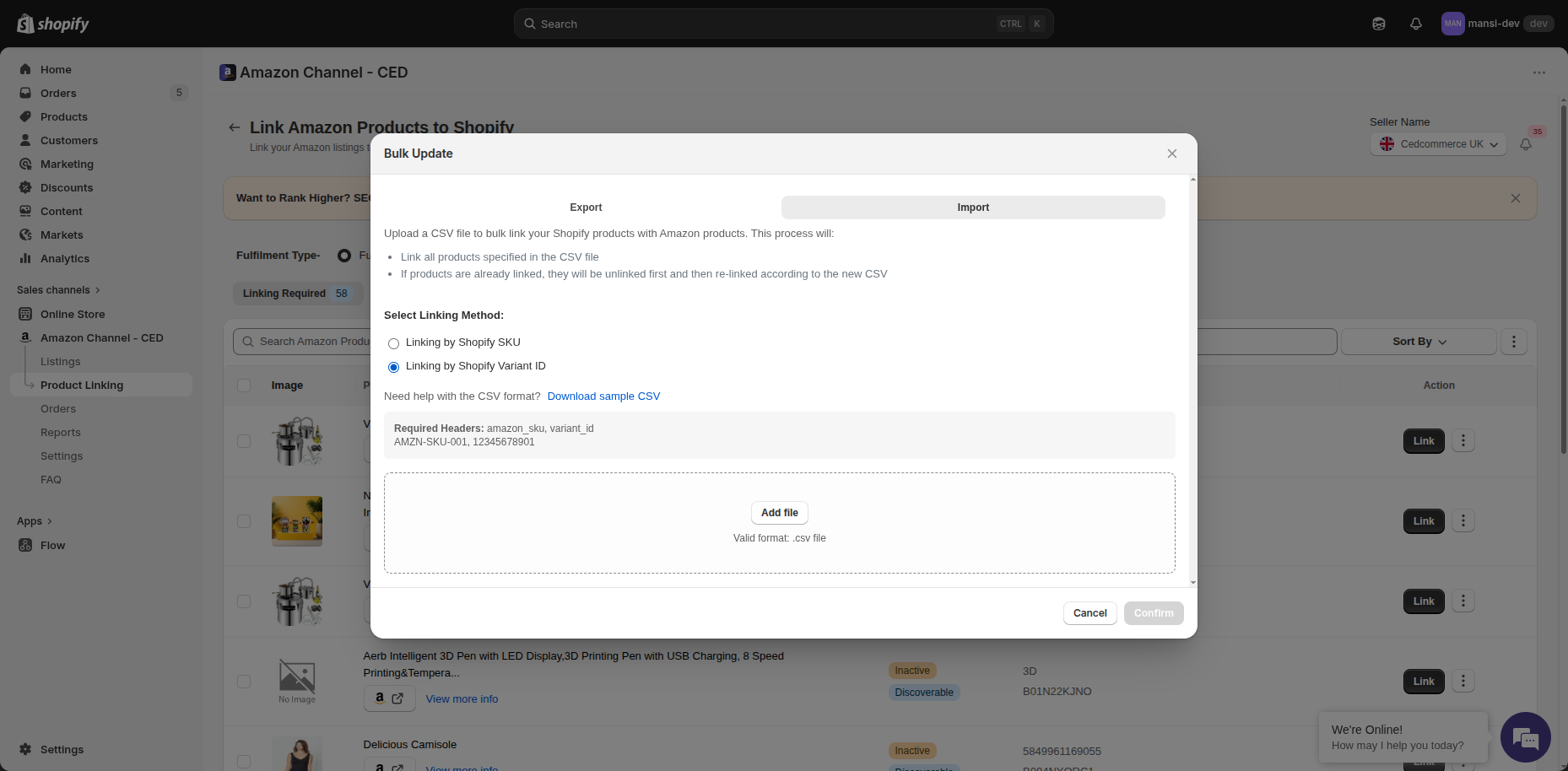Open the live chat bubble

pyautogui.click(x=1526, y=737)
